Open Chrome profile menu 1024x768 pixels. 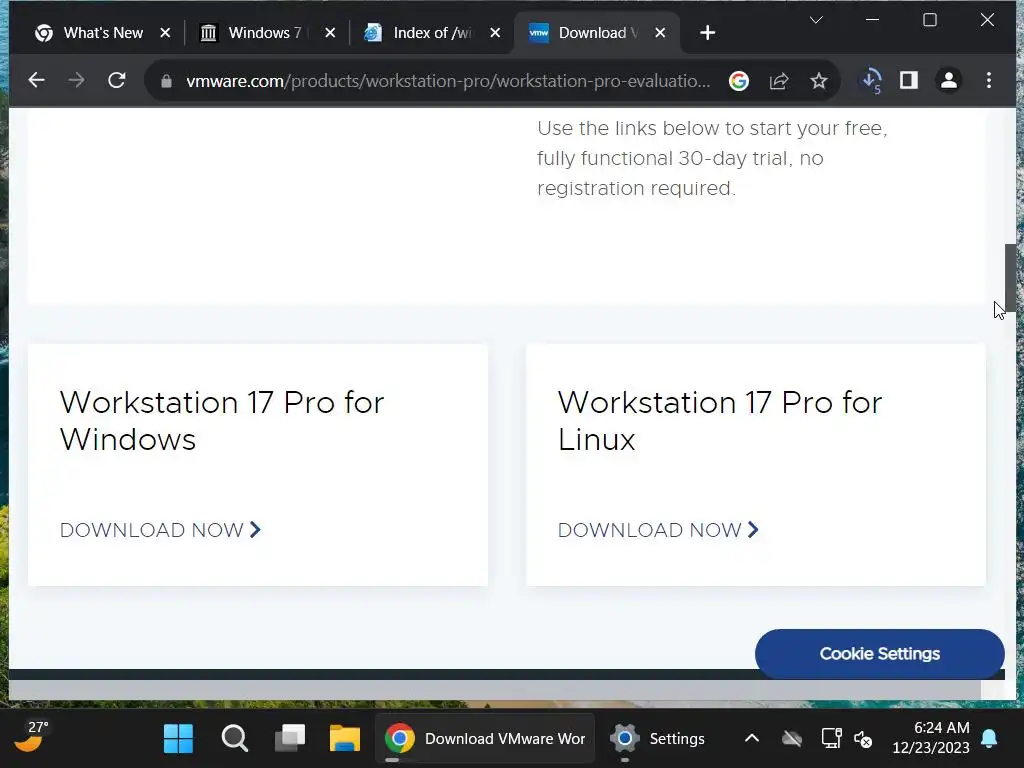click(949, 80)
